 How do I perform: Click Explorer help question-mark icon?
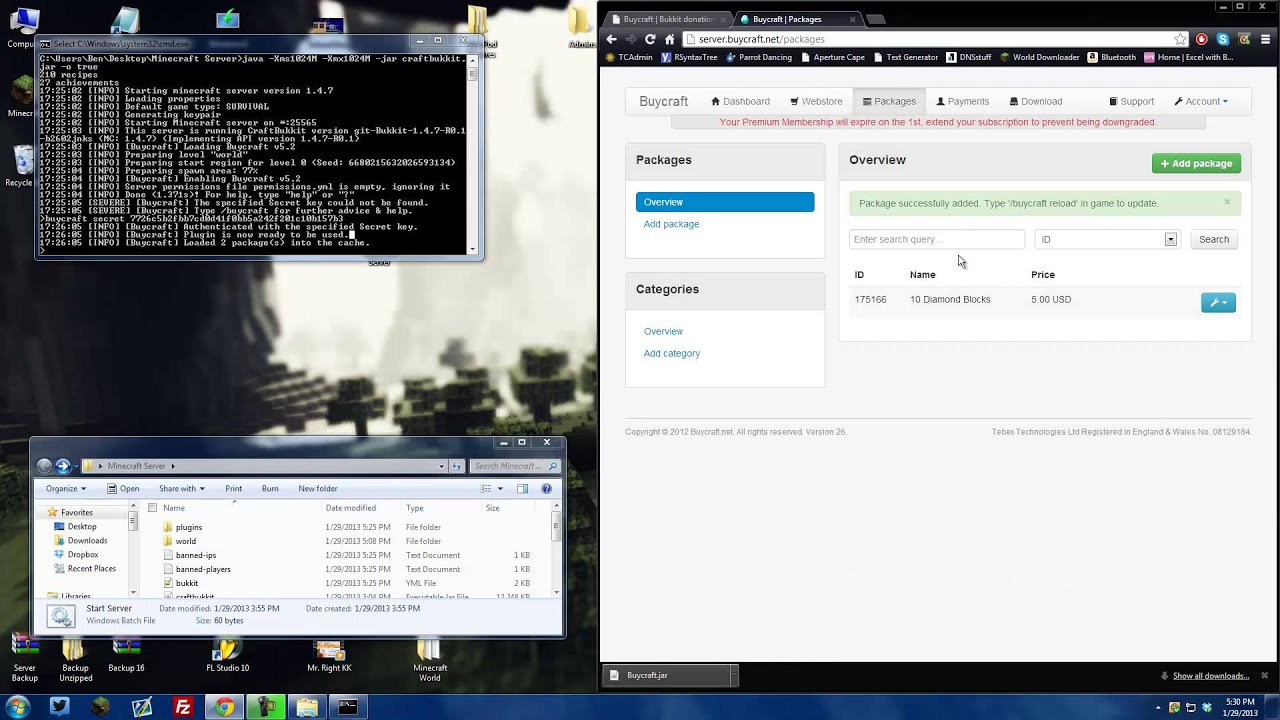[x=546, y=489]
